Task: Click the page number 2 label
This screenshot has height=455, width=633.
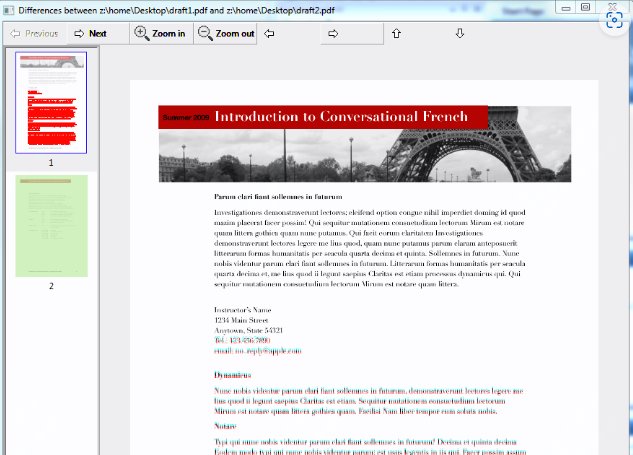Action: click(x=51, y=286)
